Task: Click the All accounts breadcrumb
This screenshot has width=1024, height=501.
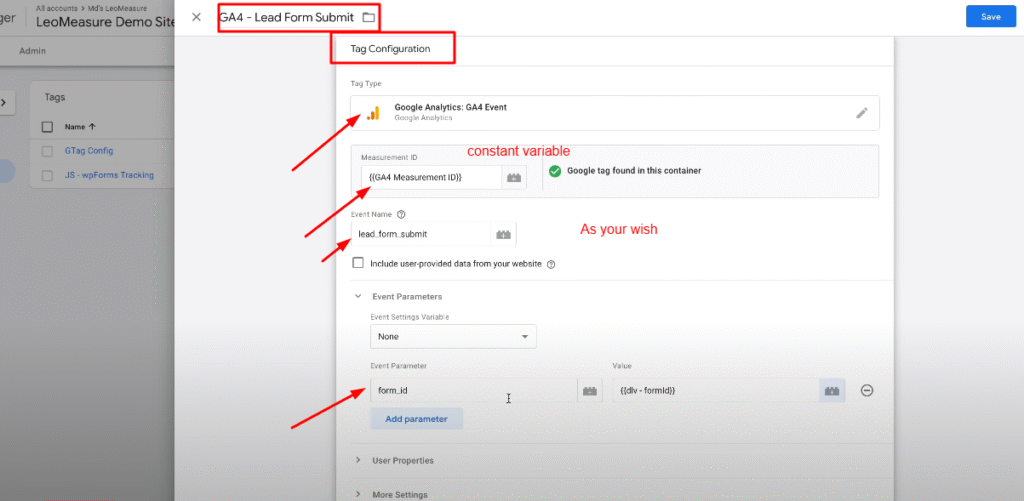Action: pyautogui.click(x=58, y=8)
